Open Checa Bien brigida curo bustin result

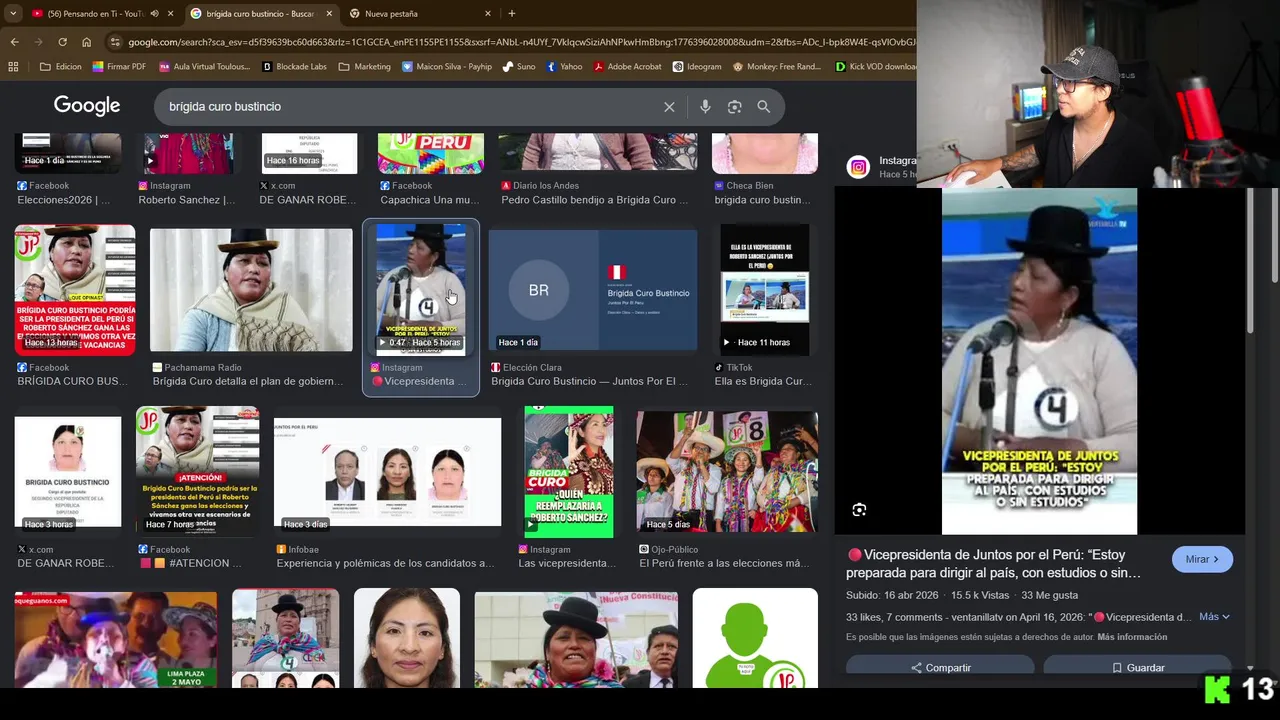763,200
